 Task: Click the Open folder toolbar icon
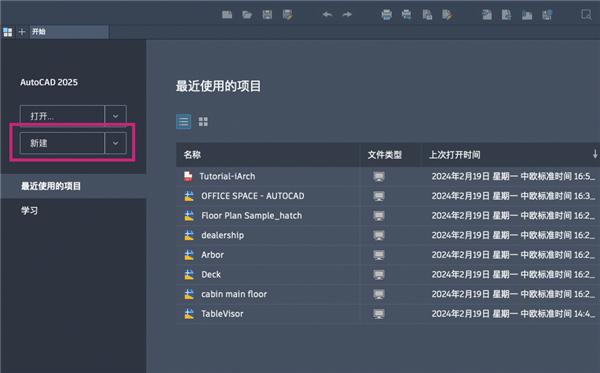pos(247,15)
